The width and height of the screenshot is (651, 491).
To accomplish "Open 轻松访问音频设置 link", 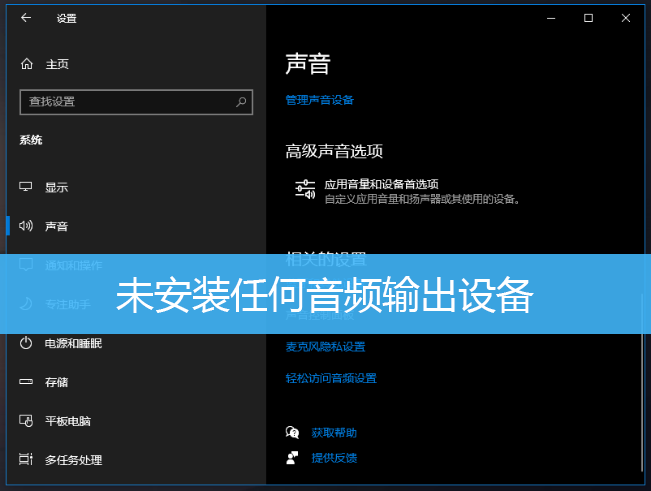I will (330, 378).
